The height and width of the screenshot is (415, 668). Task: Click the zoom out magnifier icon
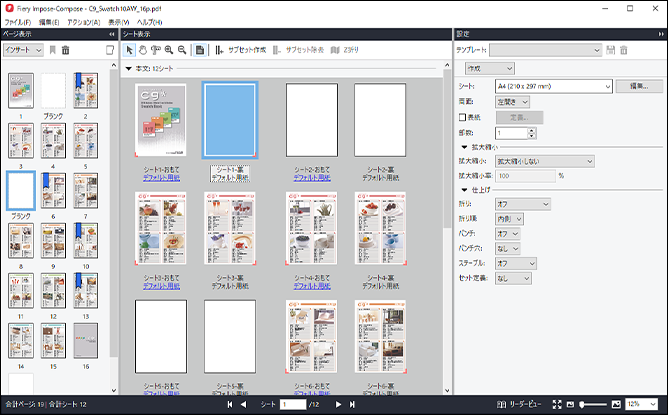pos(182,50)
